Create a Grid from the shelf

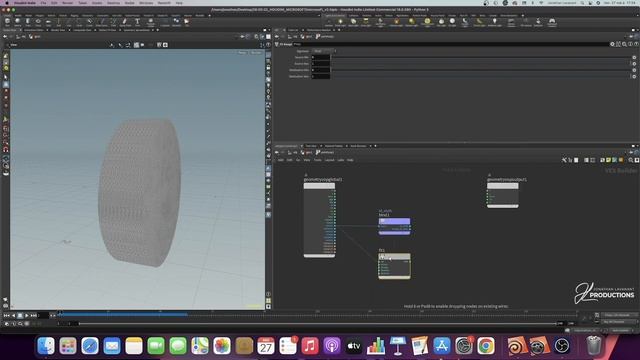[x=48, y=22]
